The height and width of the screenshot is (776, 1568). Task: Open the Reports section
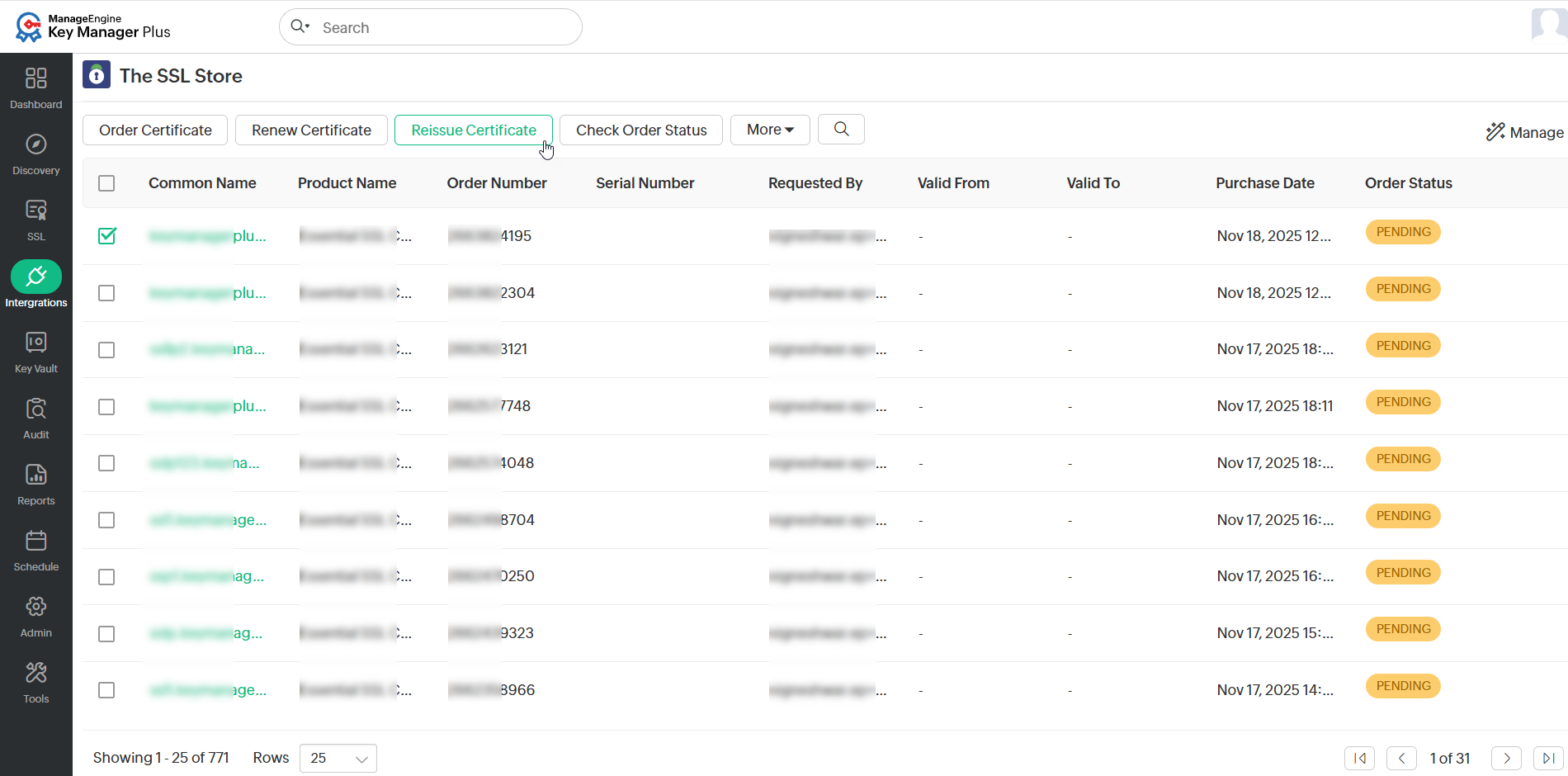tap(36, 484)
